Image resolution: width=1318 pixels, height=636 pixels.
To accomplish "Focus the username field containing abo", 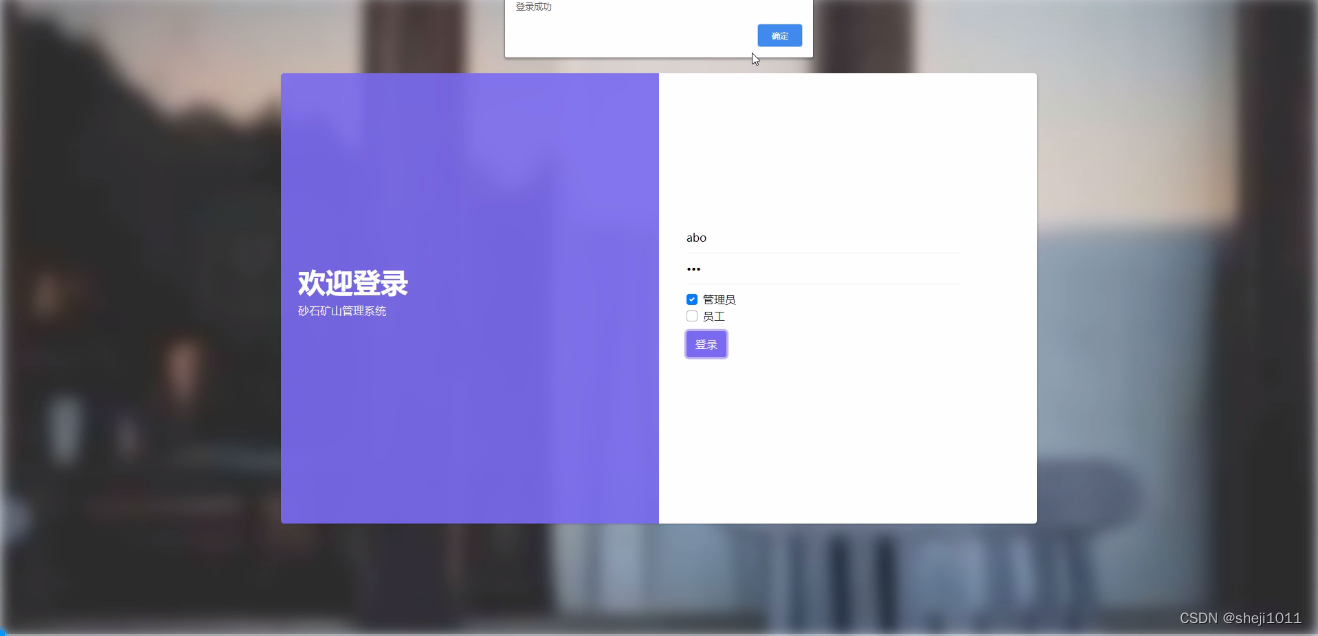I will click(x=823, y=238).
